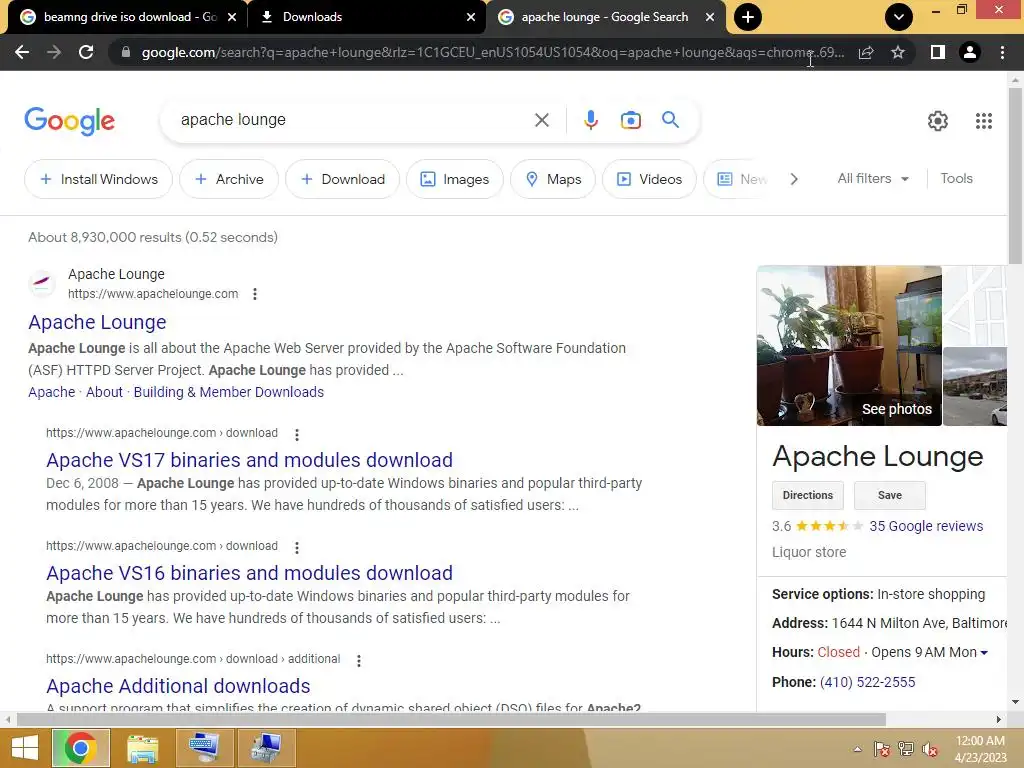
Task: Open the Google apps grid icon
Action: click(x=984, y=121)
